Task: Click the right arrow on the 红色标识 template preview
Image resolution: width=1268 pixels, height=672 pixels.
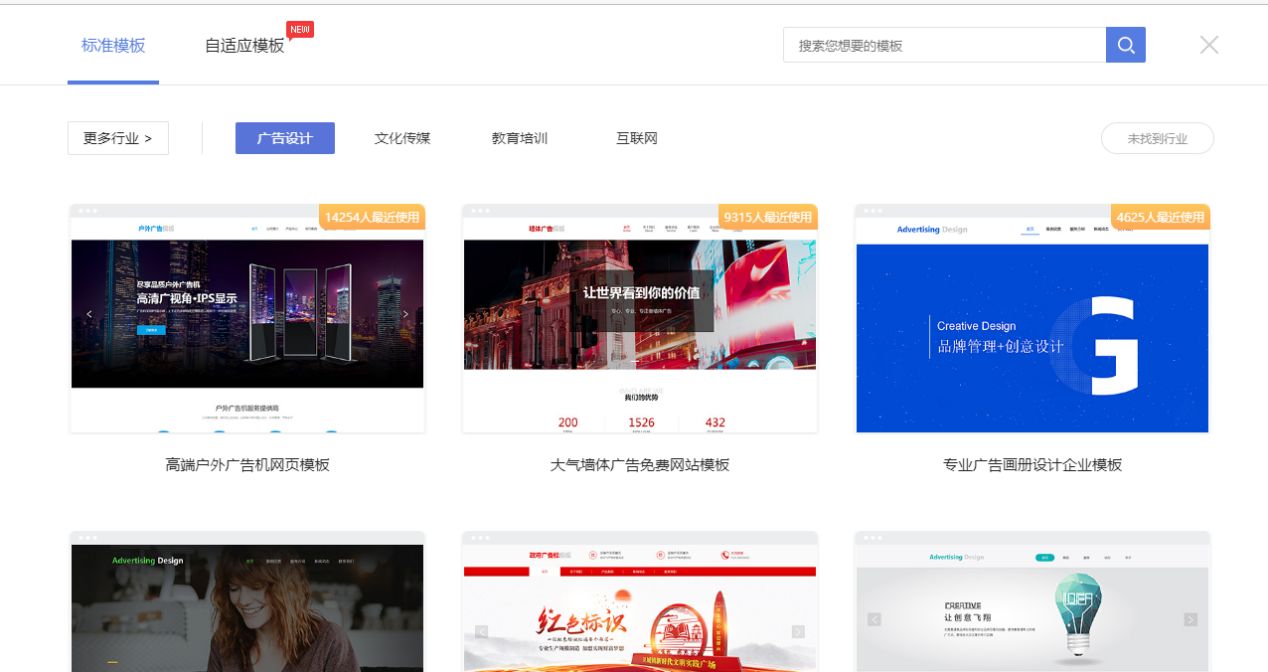Action: (797, 632)
